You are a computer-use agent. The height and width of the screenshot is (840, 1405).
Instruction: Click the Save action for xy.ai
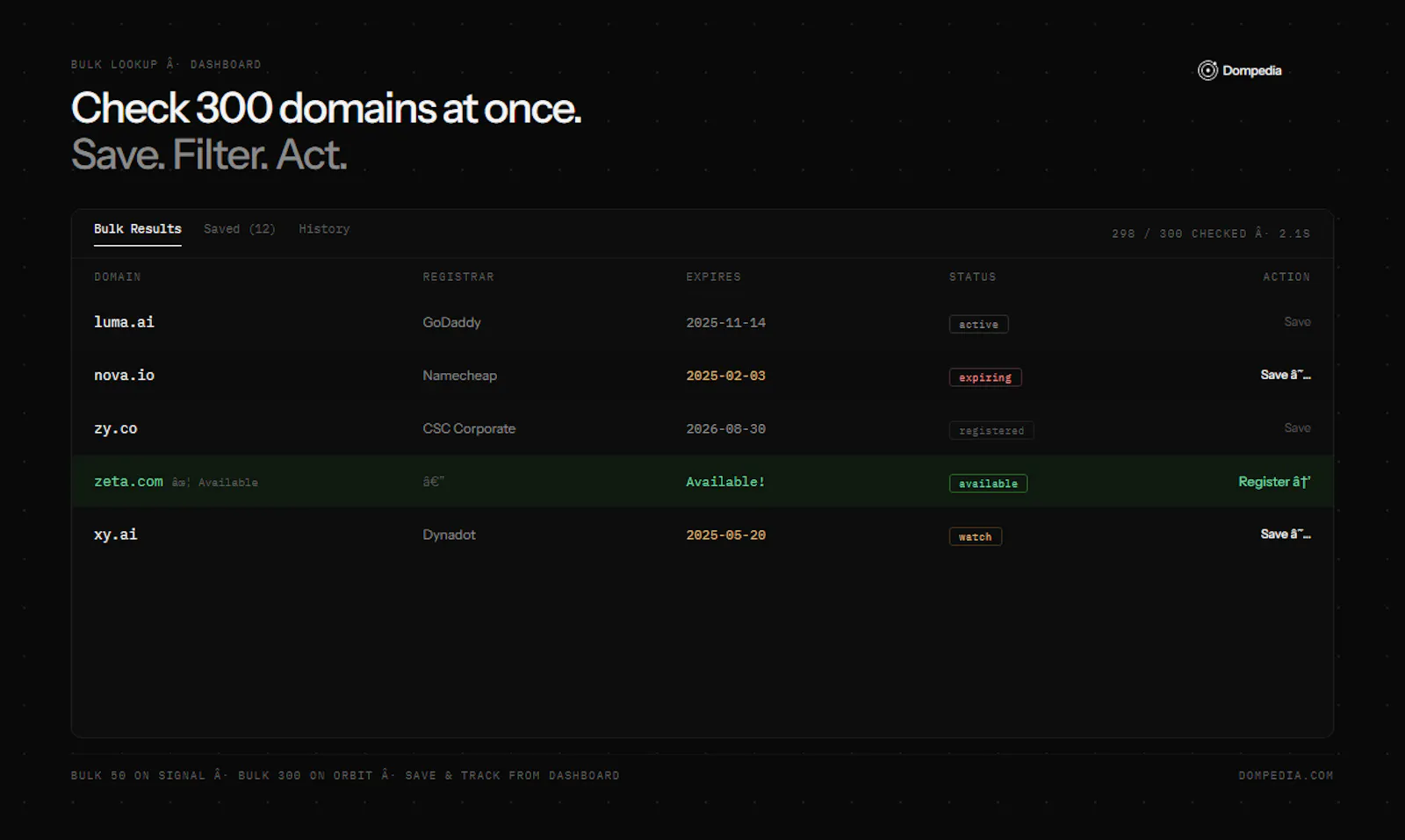1286,535
